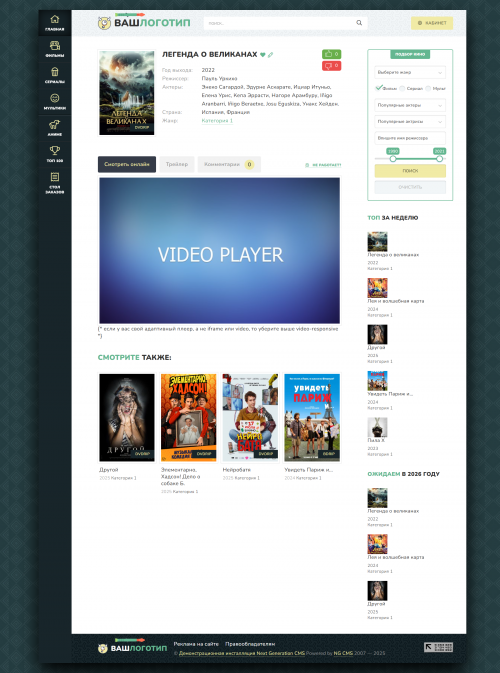Click the search magnifier icon

[359, 23]
